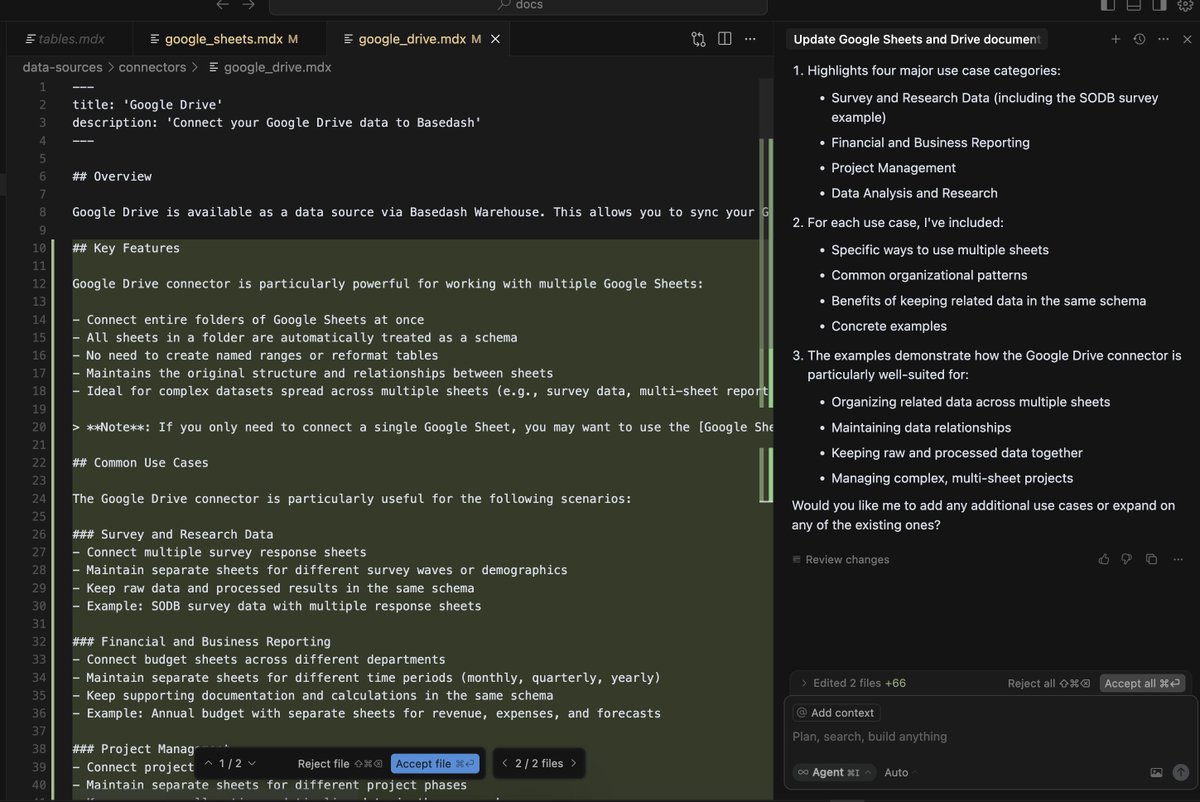1200x802 pixels.
Task: Click 'Project Management' bullet in chat
Action: 893,168
